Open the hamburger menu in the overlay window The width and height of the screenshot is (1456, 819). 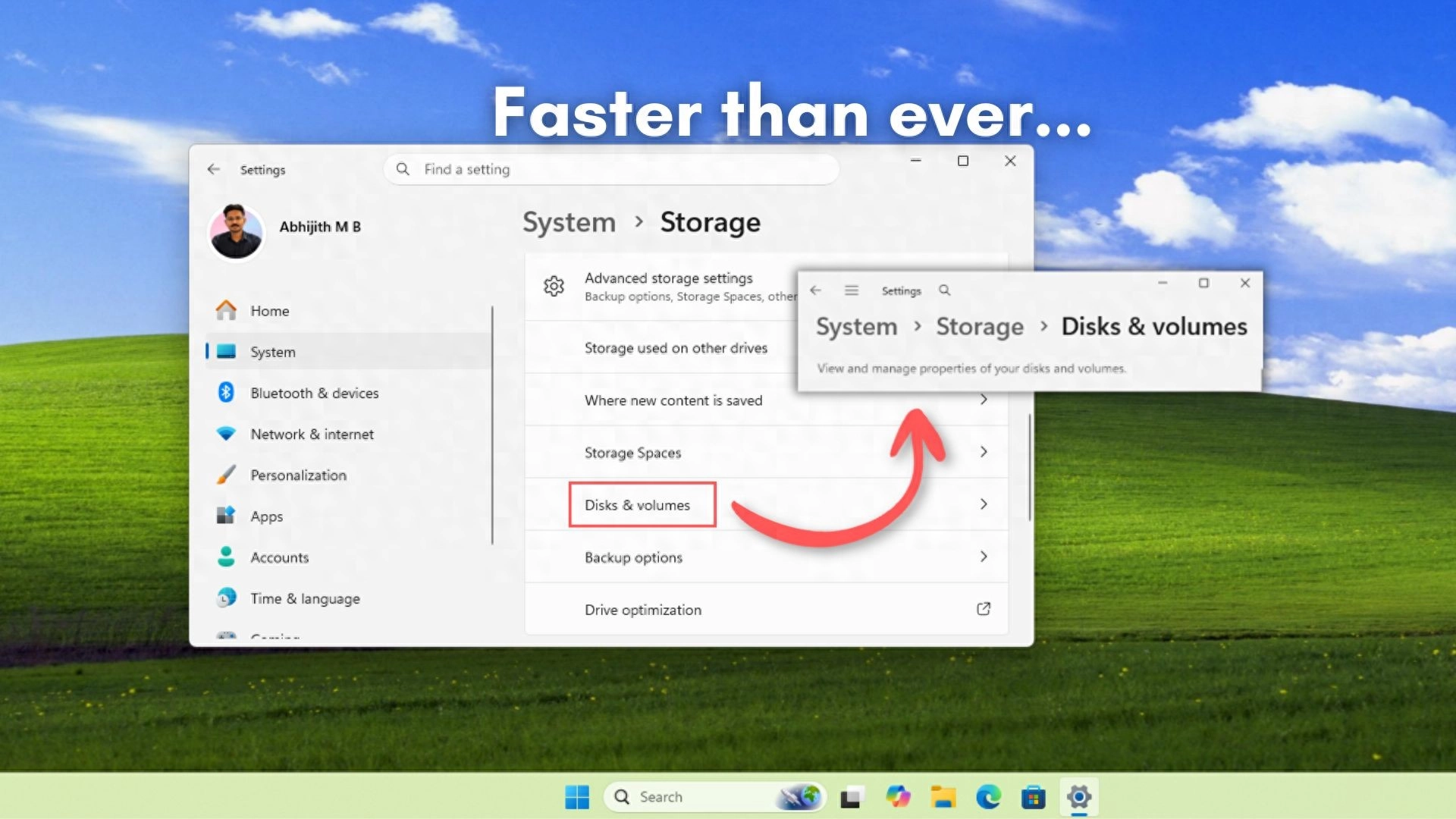point(852,290)
